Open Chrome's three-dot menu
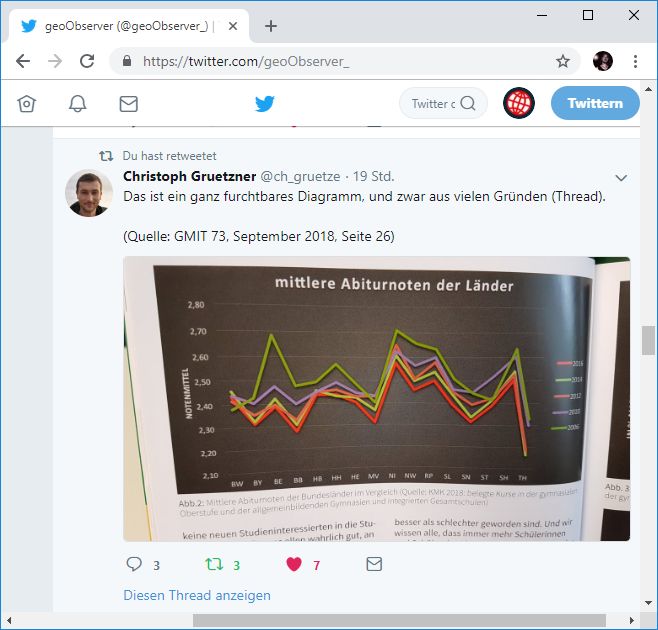Image resolution: width=658 pixels, height=630 pixels. tap(635, 61)
